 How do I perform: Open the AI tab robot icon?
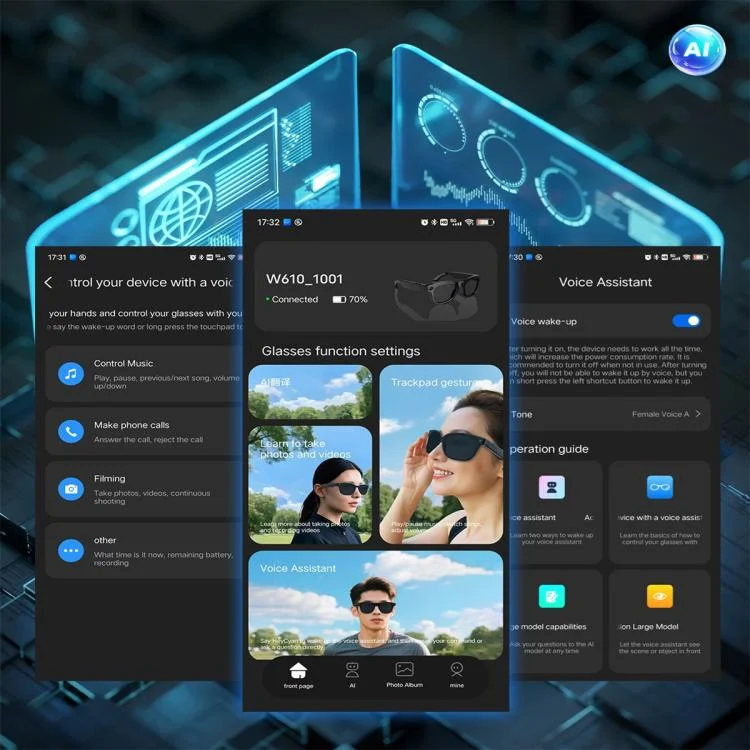352,671
